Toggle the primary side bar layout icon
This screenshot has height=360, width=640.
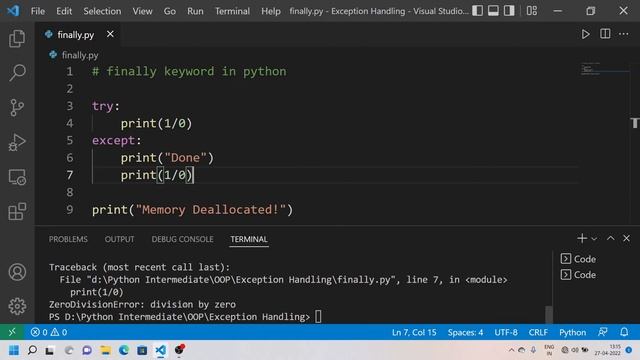[x=478, y=11]
